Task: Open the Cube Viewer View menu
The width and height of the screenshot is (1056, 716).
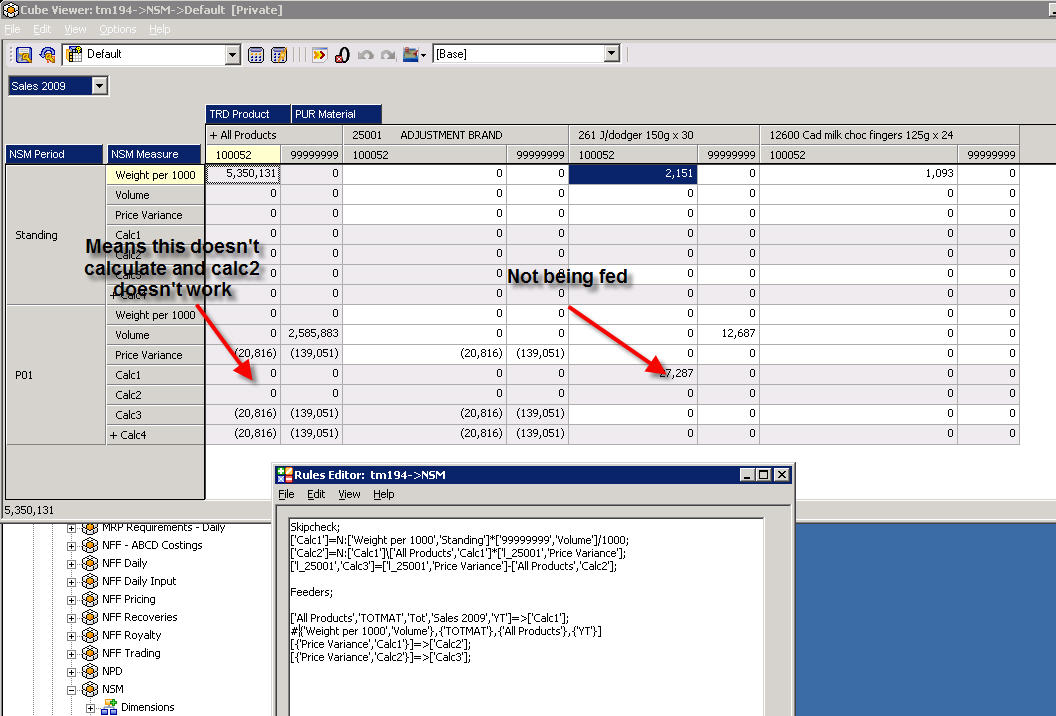Action: 75,29
